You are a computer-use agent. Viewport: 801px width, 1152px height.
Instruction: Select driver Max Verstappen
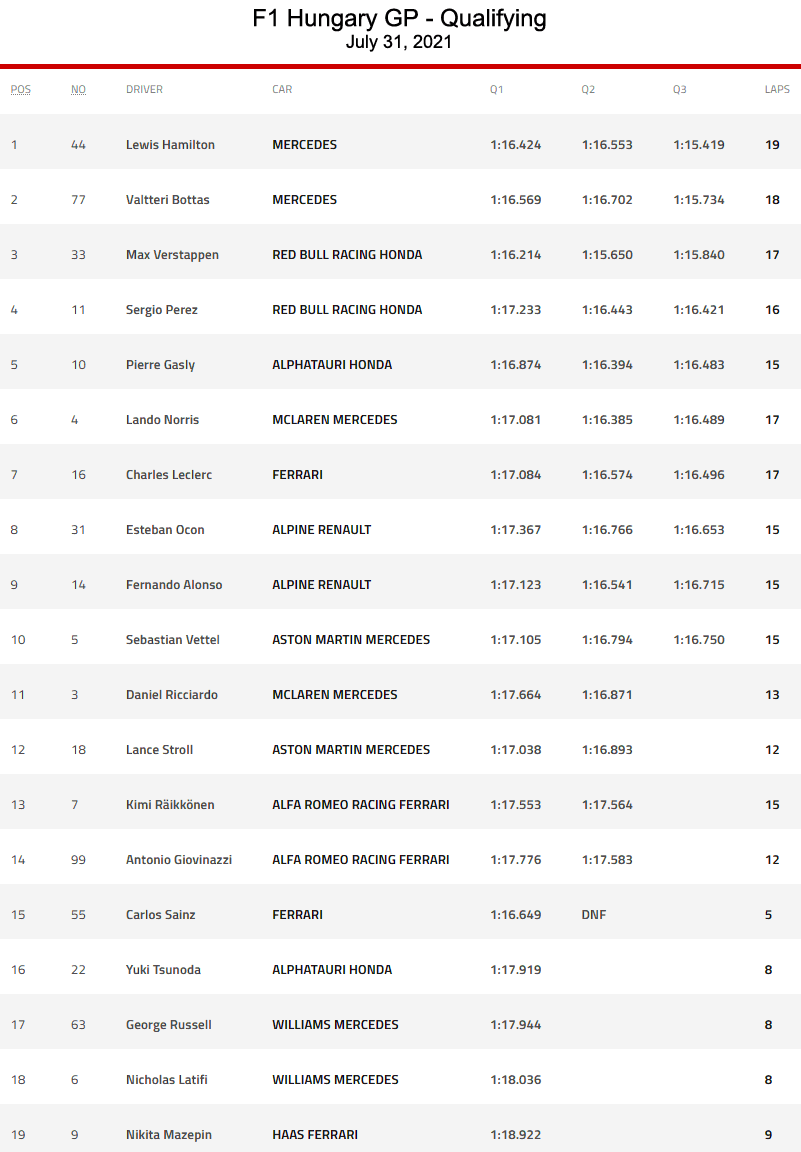click(172, 255)
